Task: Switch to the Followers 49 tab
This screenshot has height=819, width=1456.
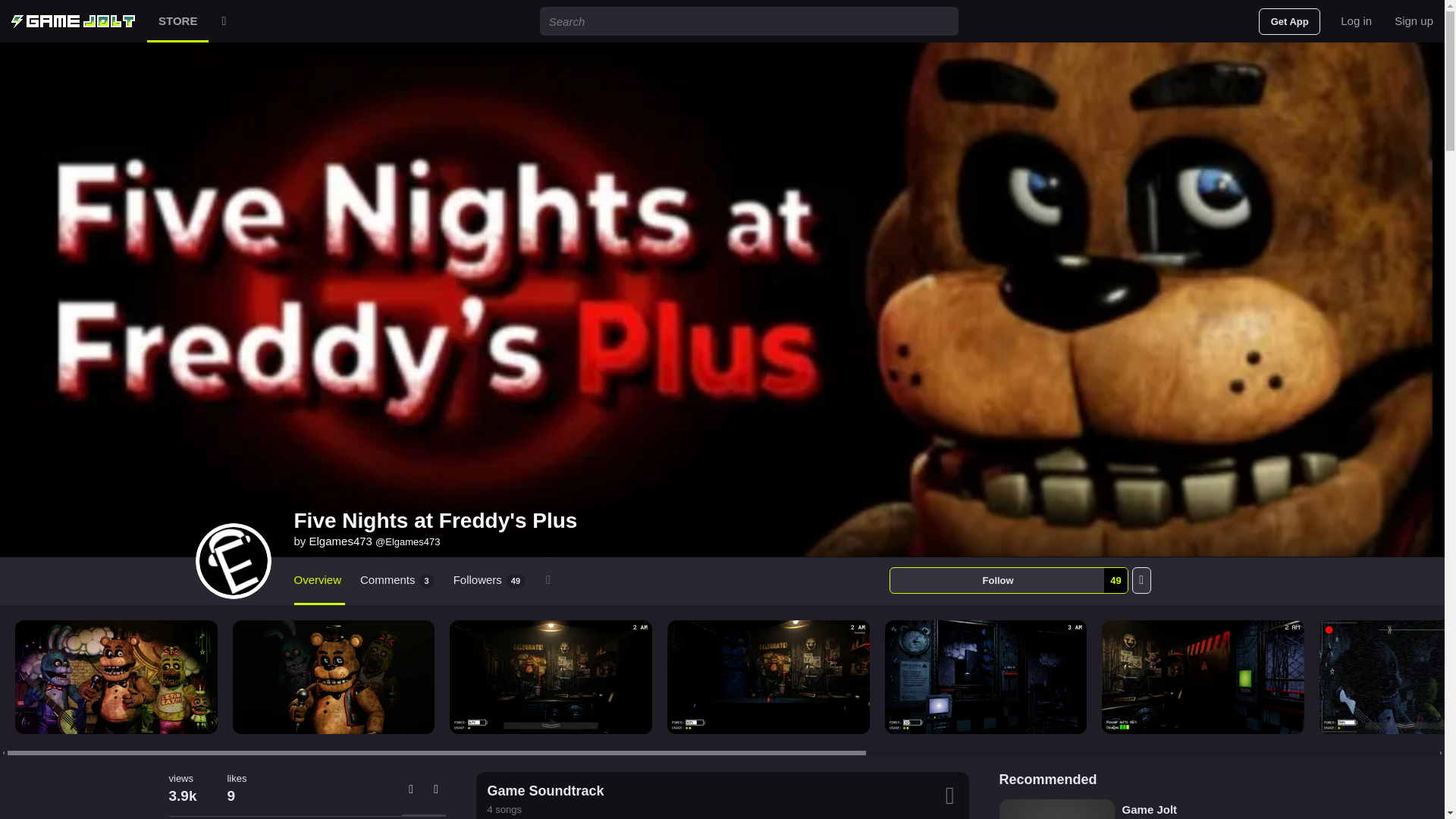Action: pos(489,581)
